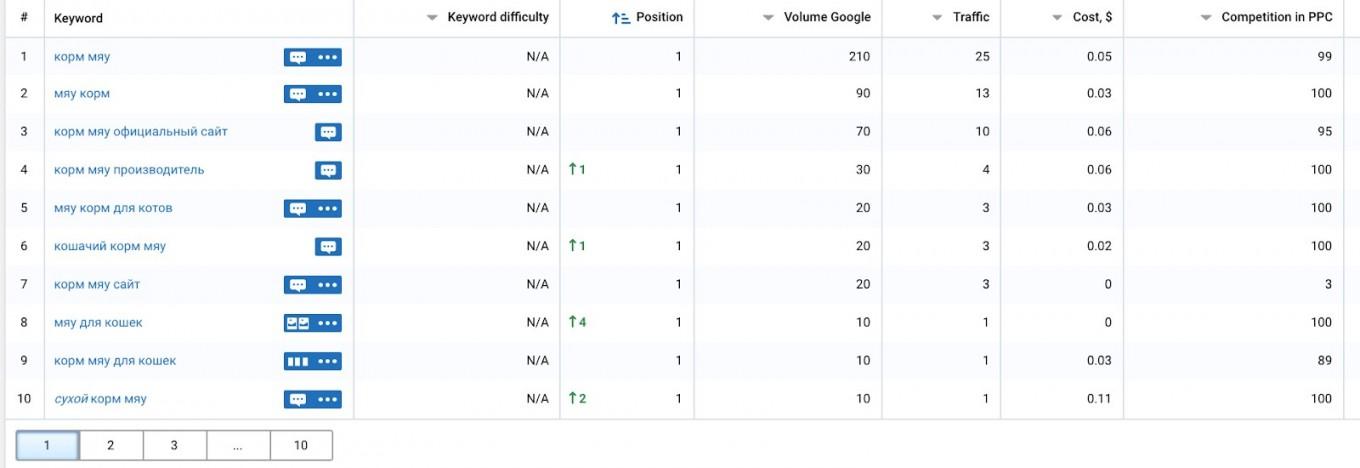This screenshot has width=1360, height=468.
Task: Click SERP icon for кошачий корм мяу
Action: tap(328, 246)
